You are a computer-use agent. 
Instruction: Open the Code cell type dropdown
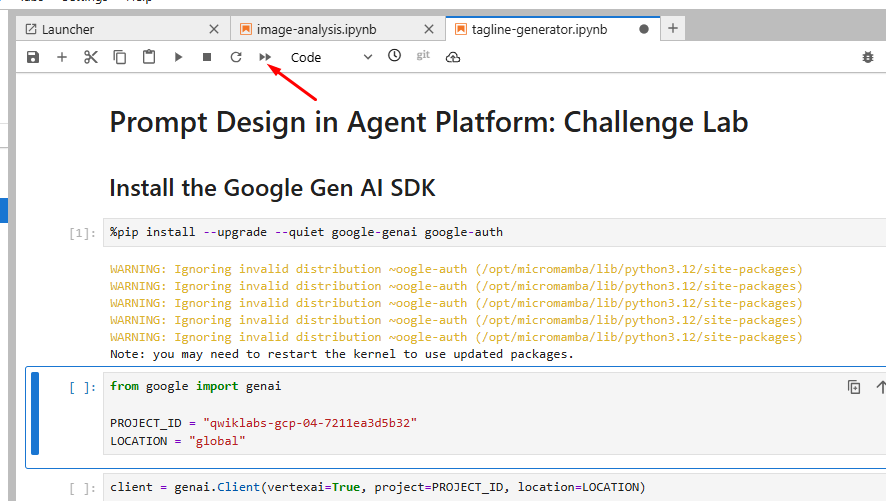[x=331, y=57]
